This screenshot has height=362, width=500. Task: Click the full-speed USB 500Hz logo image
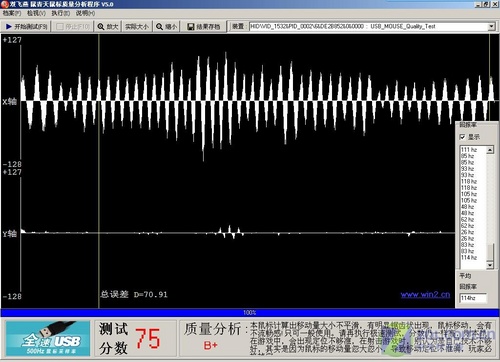(48, 338)
